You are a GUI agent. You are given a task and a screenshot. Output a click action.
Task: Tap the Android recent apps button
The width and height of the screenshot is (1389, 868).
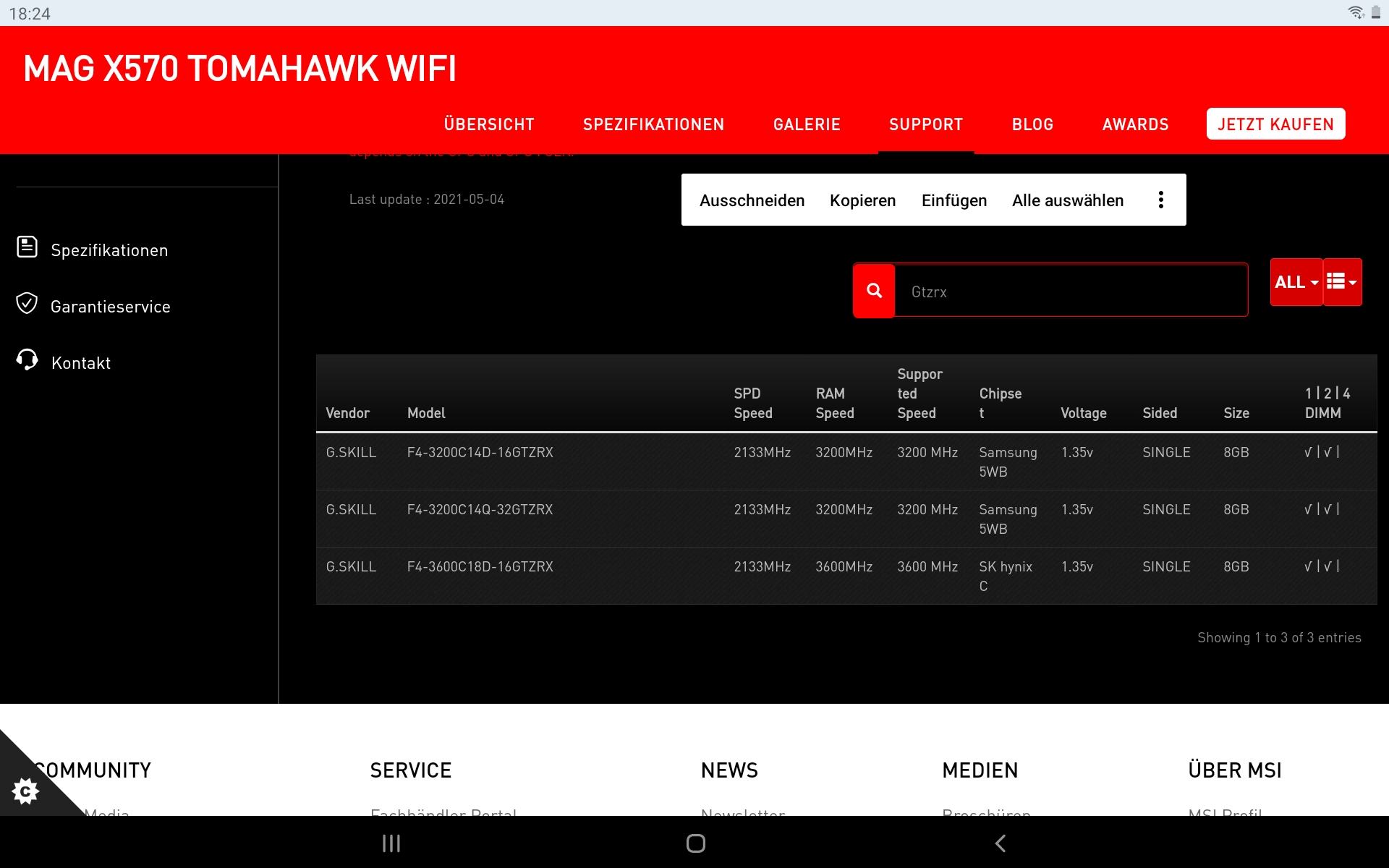click(x=391, y=843)
